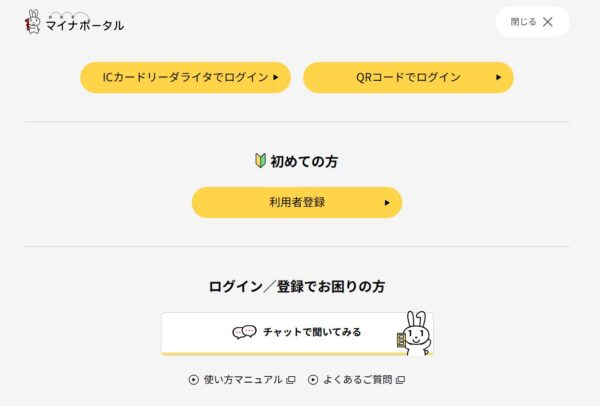The image size is (600, 406).
Task: Click arrow on the IC card reader login button
Action: pos(276,77)
